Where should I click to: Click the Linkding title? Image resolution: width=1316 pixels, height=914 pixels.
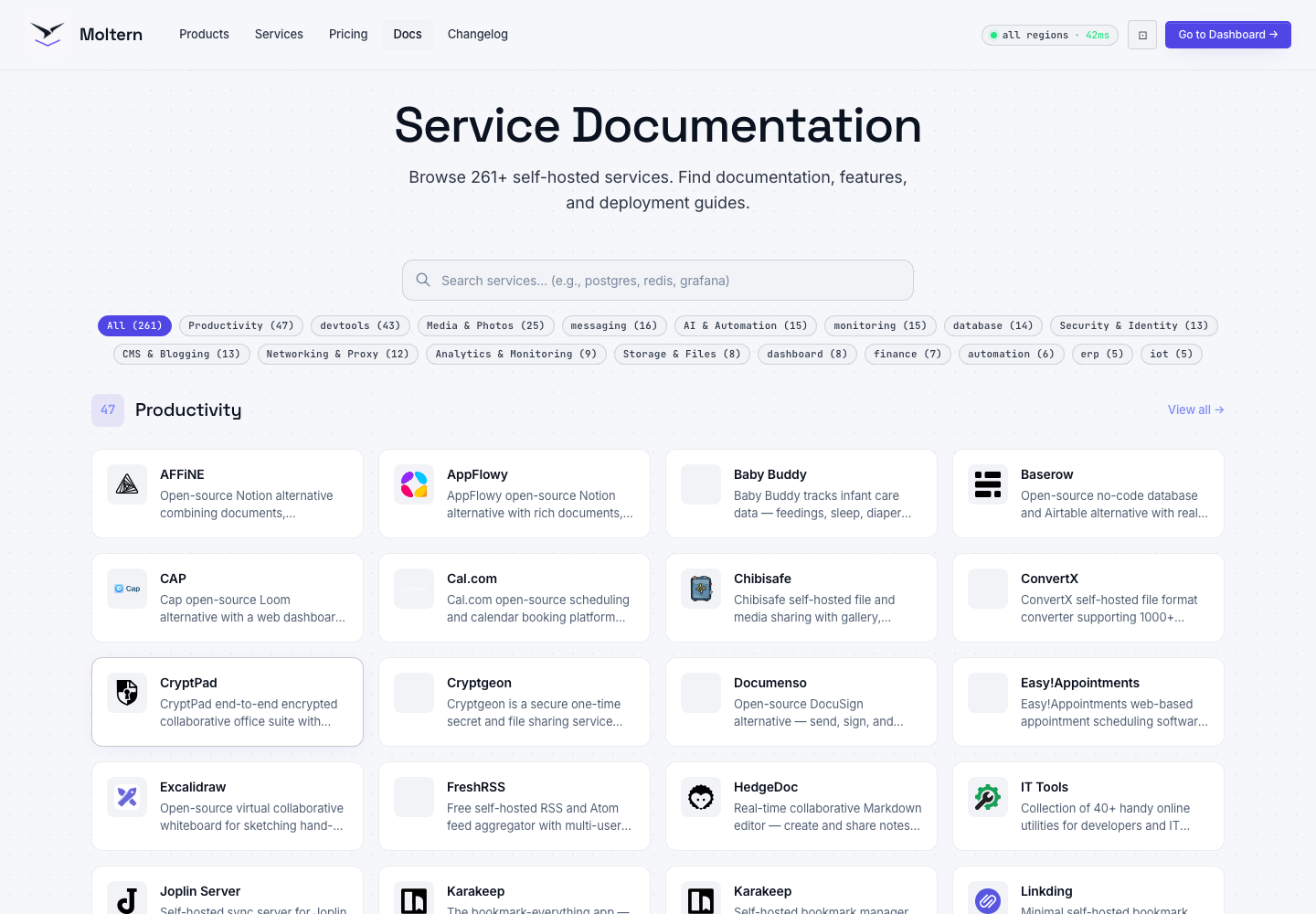(1046, 891)
